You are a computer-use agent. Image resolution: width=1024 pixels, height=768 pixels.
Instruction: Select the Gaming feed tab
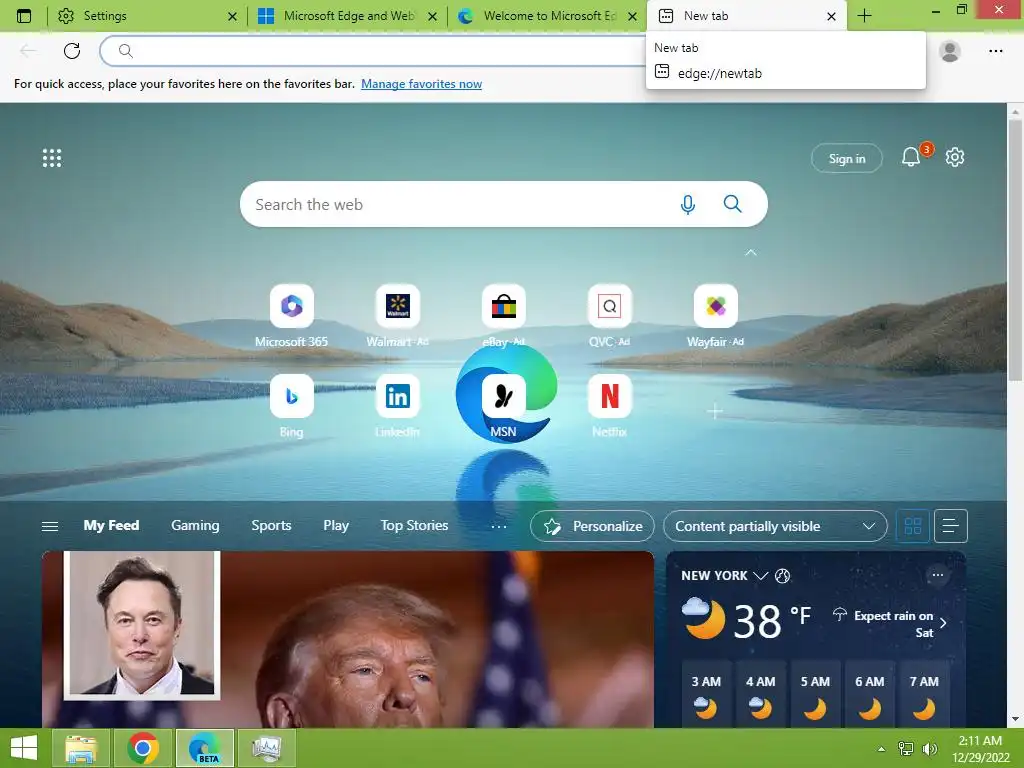click(195, 526)
